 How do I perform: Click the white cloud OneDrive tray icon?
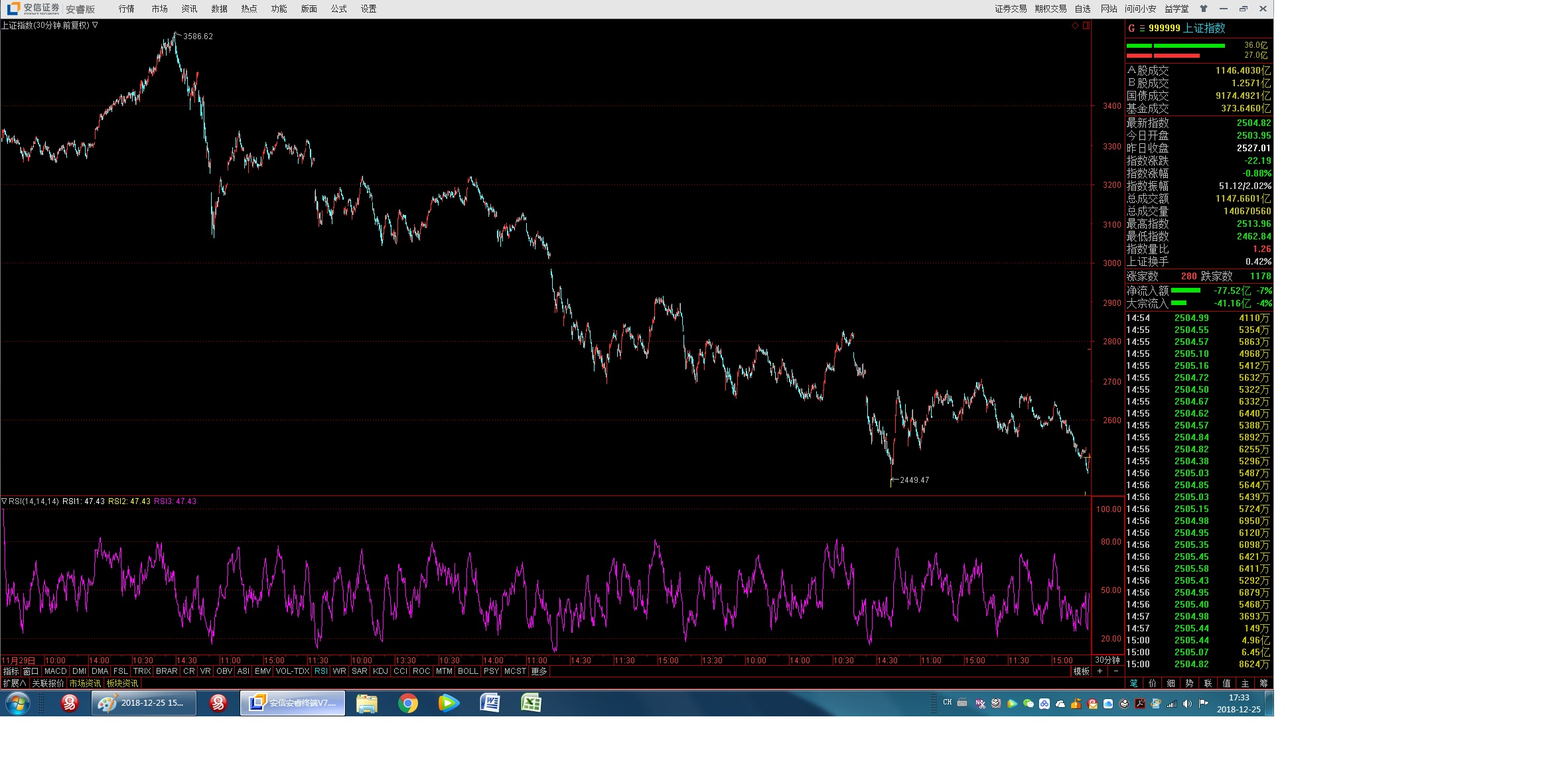point(1060,704)
